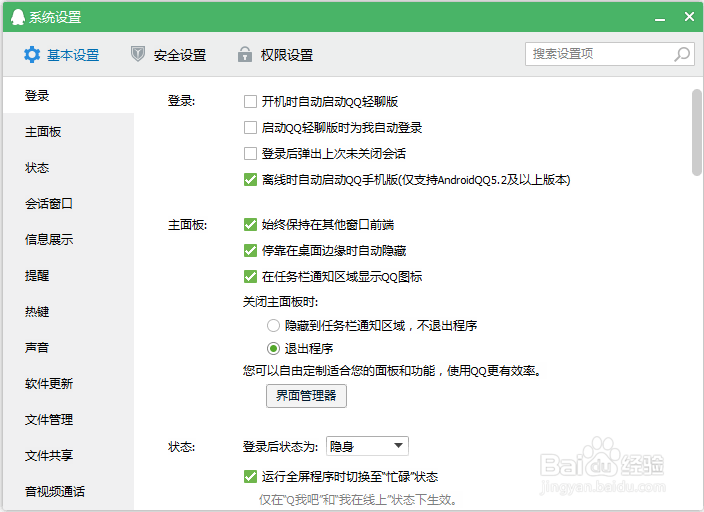Click the 主面板: section label
The image size is (704, 512).
188,225
